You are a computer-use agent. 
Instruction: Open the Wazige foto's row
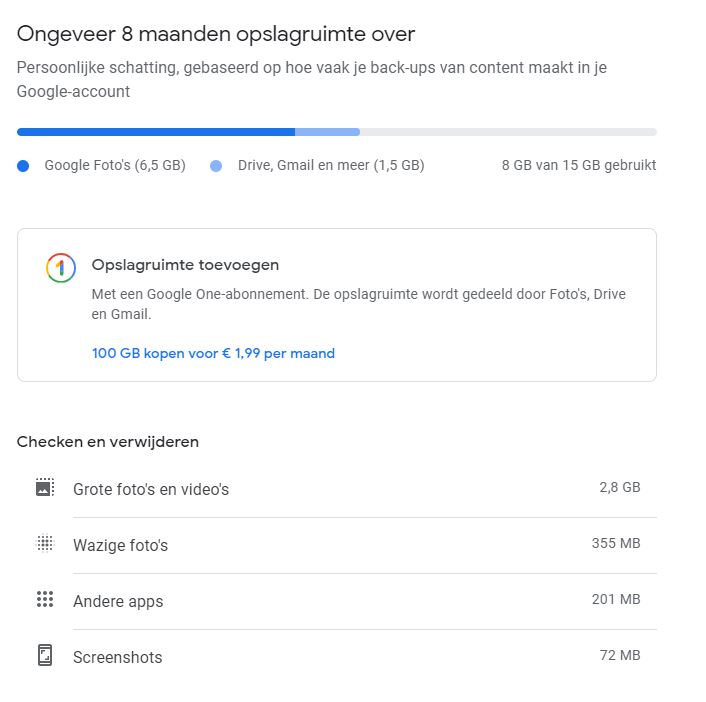(120, 546)
